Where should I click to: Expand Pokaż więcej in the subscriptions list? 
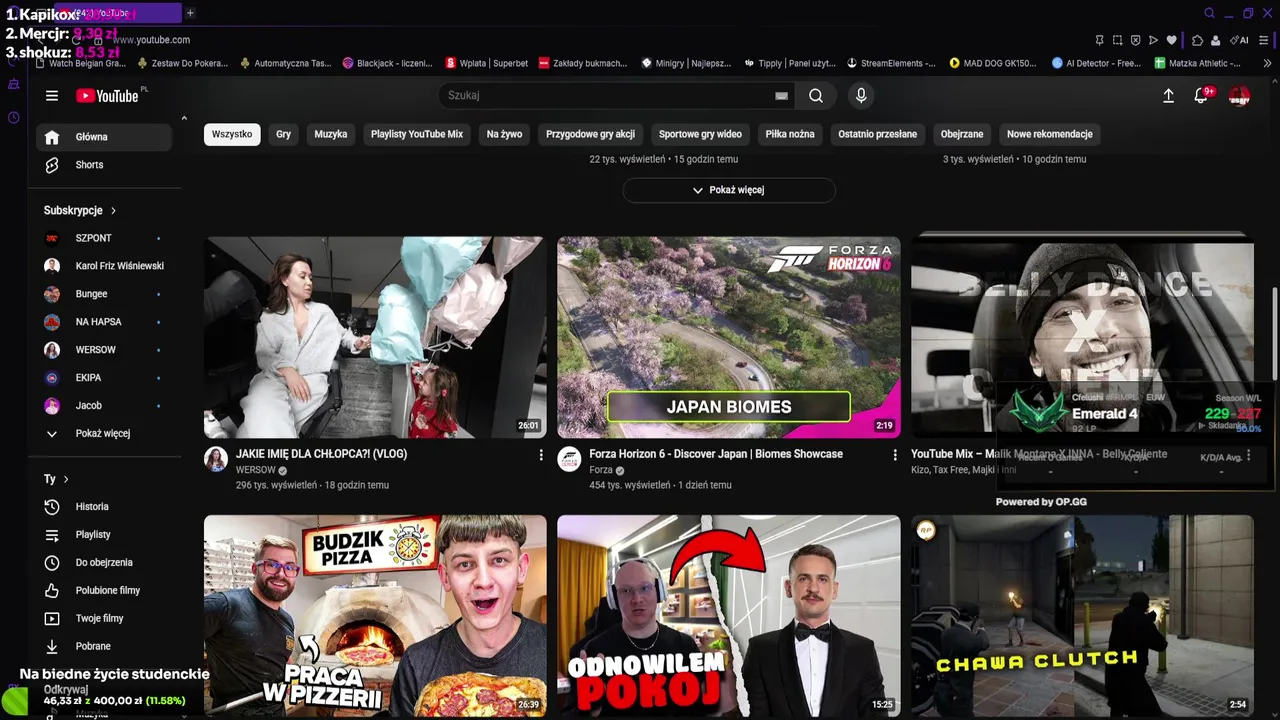pyautogui.click(x=104, y=434)
